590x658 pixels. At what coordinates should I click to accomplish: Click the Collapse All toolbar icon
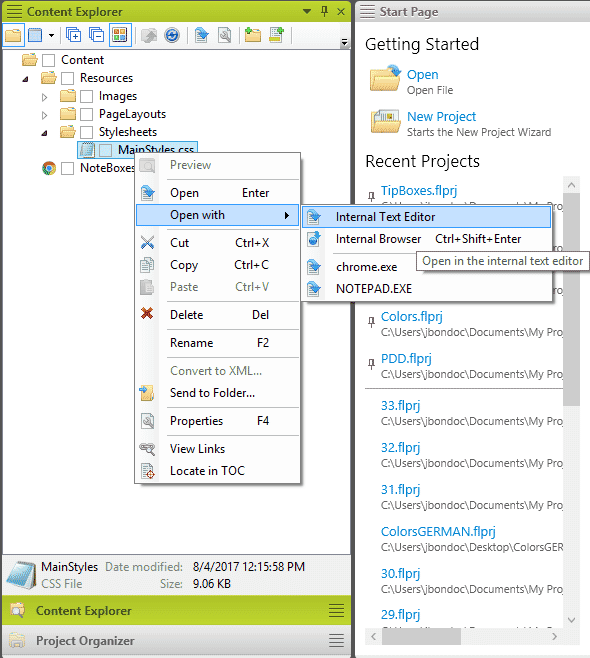97,35
